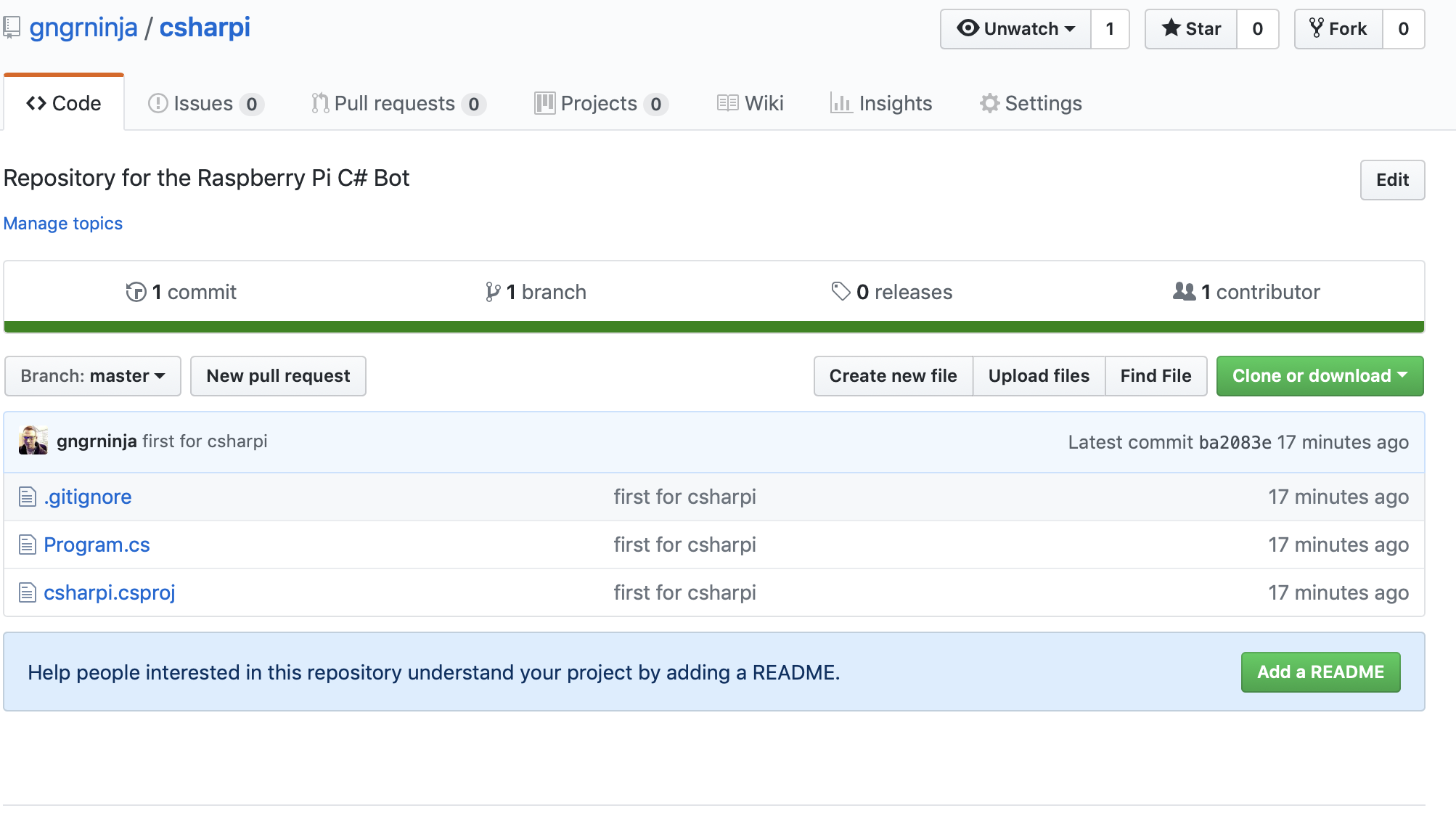Star this repository
The width and height of the screenshot is (1456, 832).
click(1191, 29)
